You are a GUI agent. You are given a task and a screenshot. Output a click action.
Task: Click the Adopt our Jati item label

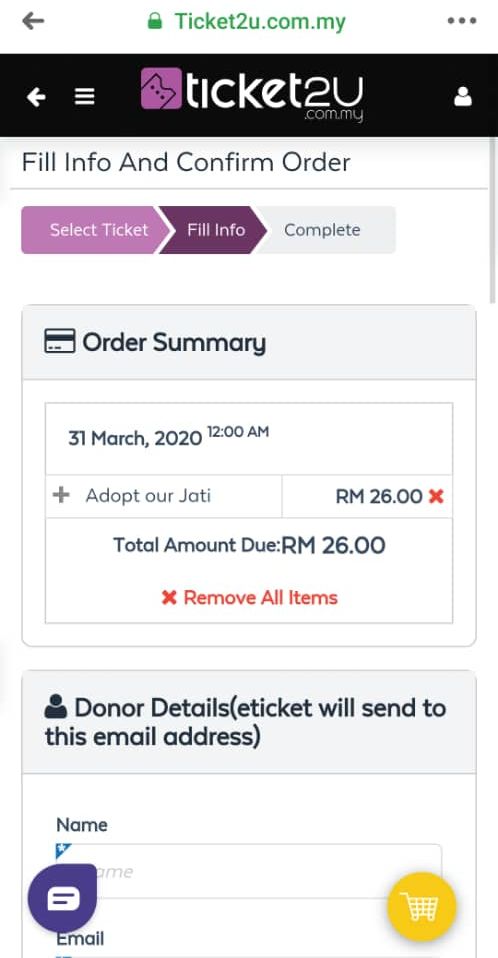148,495
